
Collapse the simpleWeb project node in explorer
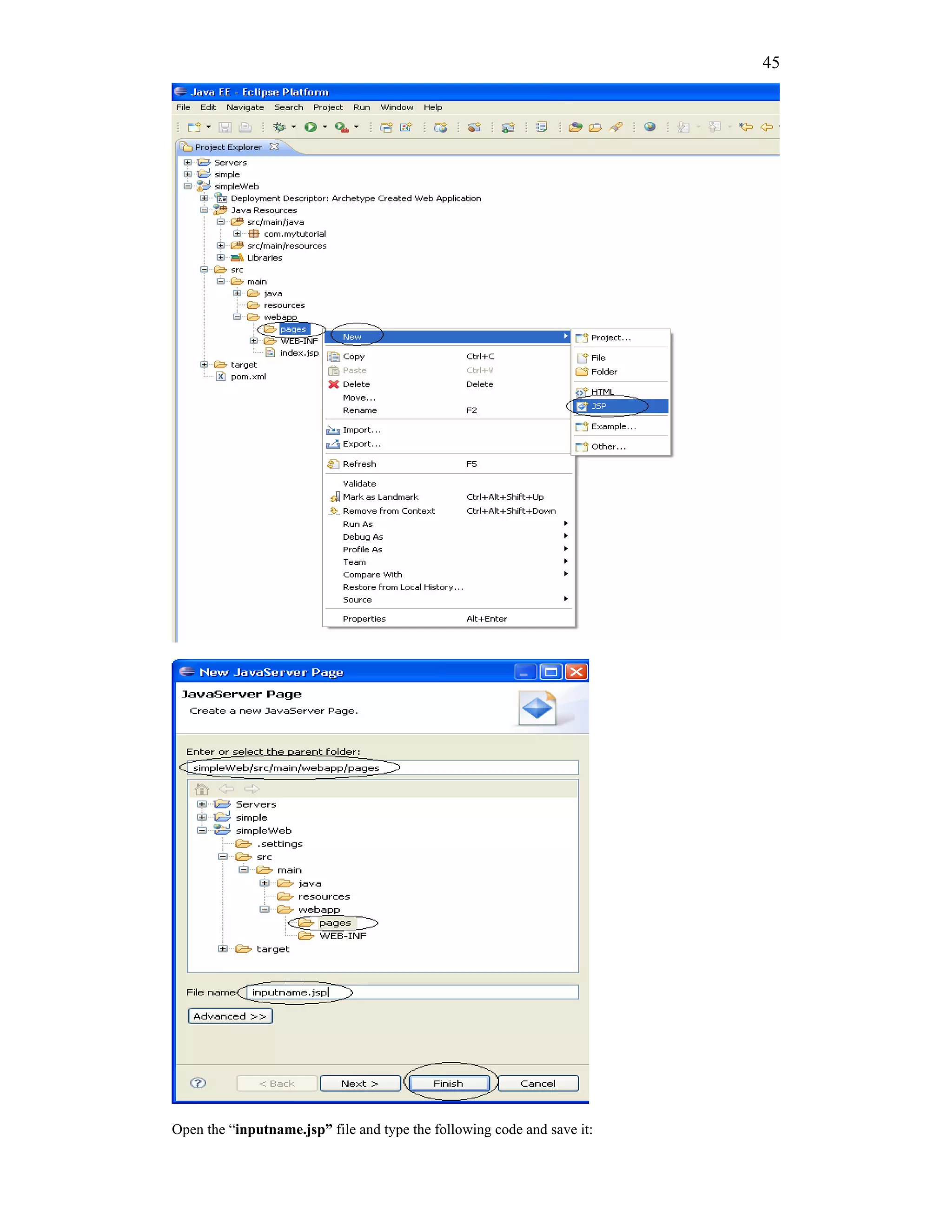[x=188, y=186]
